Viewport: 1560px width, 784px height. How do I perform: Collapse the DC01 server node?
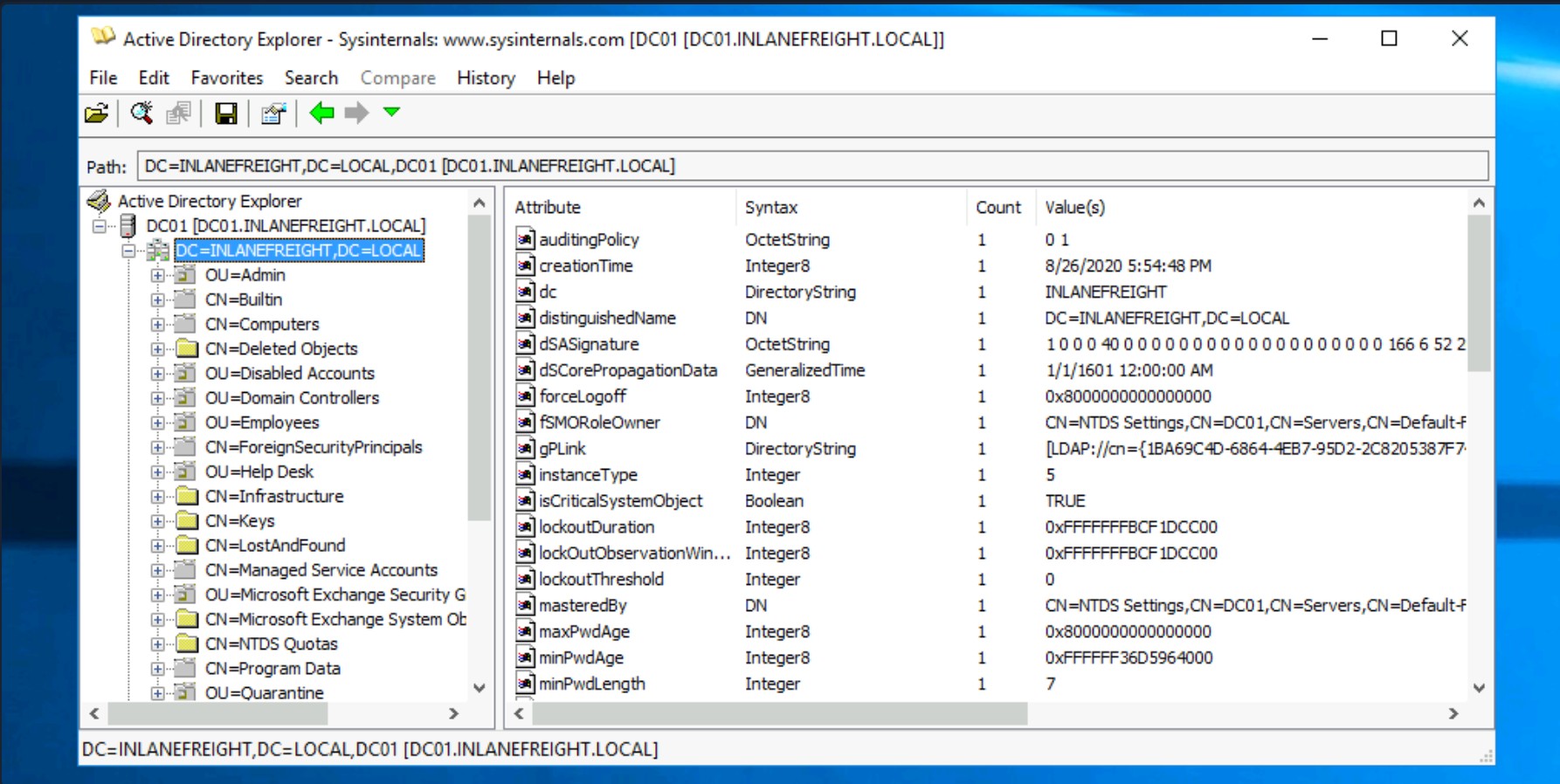point(100,226)
